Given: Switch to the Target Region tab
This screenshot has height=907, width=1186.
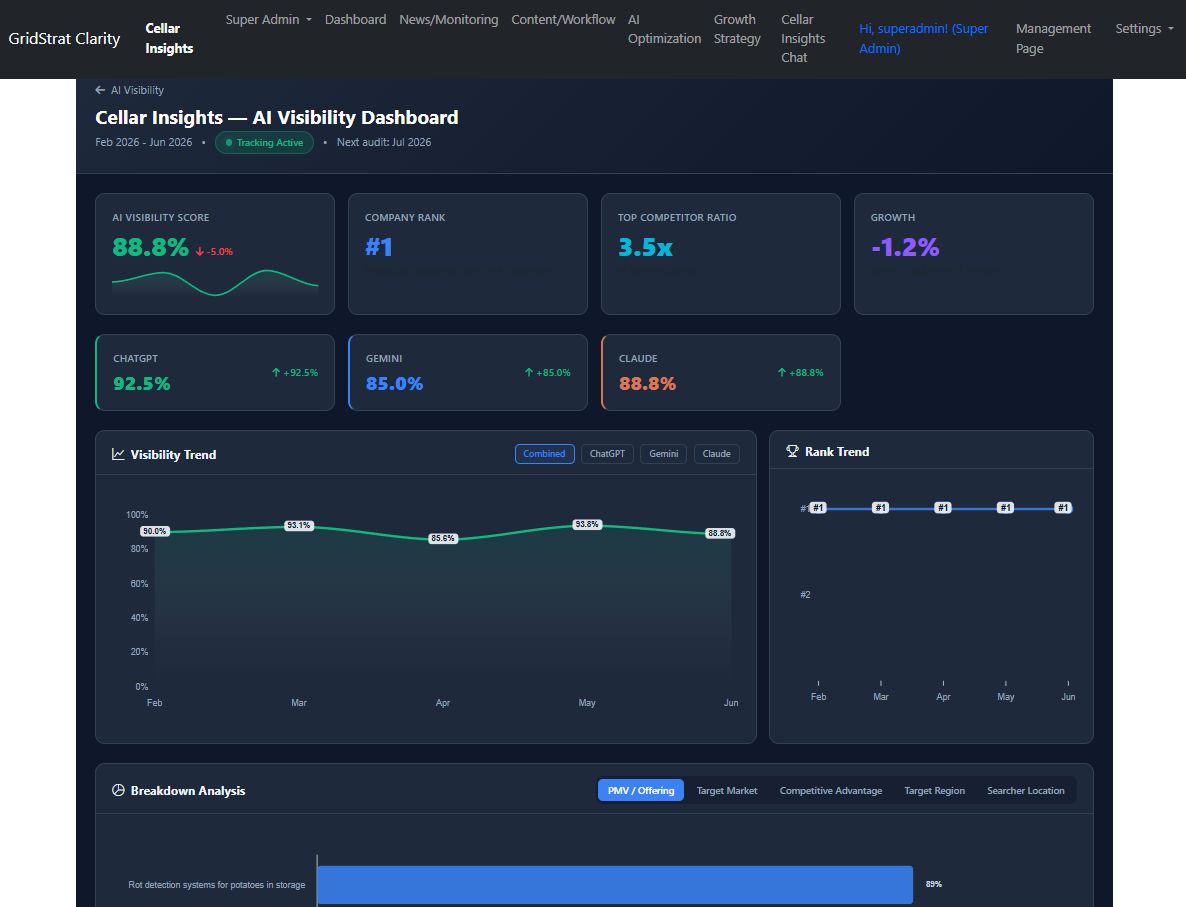Looking at the screenshot, I should 934,791.
